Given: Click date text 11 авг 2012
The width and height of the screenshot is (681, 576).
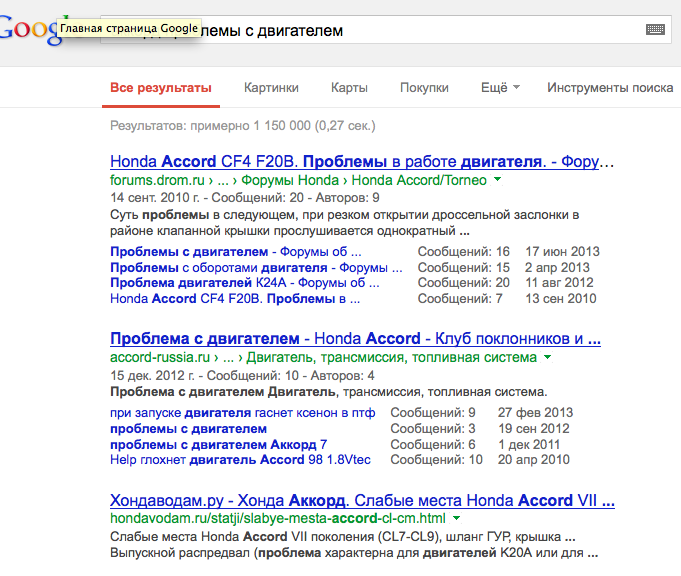Looking at the screenshot, I should [559, 283].
